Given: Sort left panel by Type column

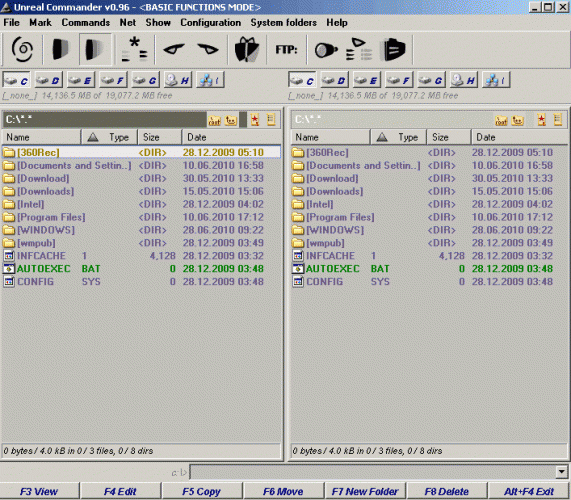Looking at the screenshot, I should pos(109,137).
